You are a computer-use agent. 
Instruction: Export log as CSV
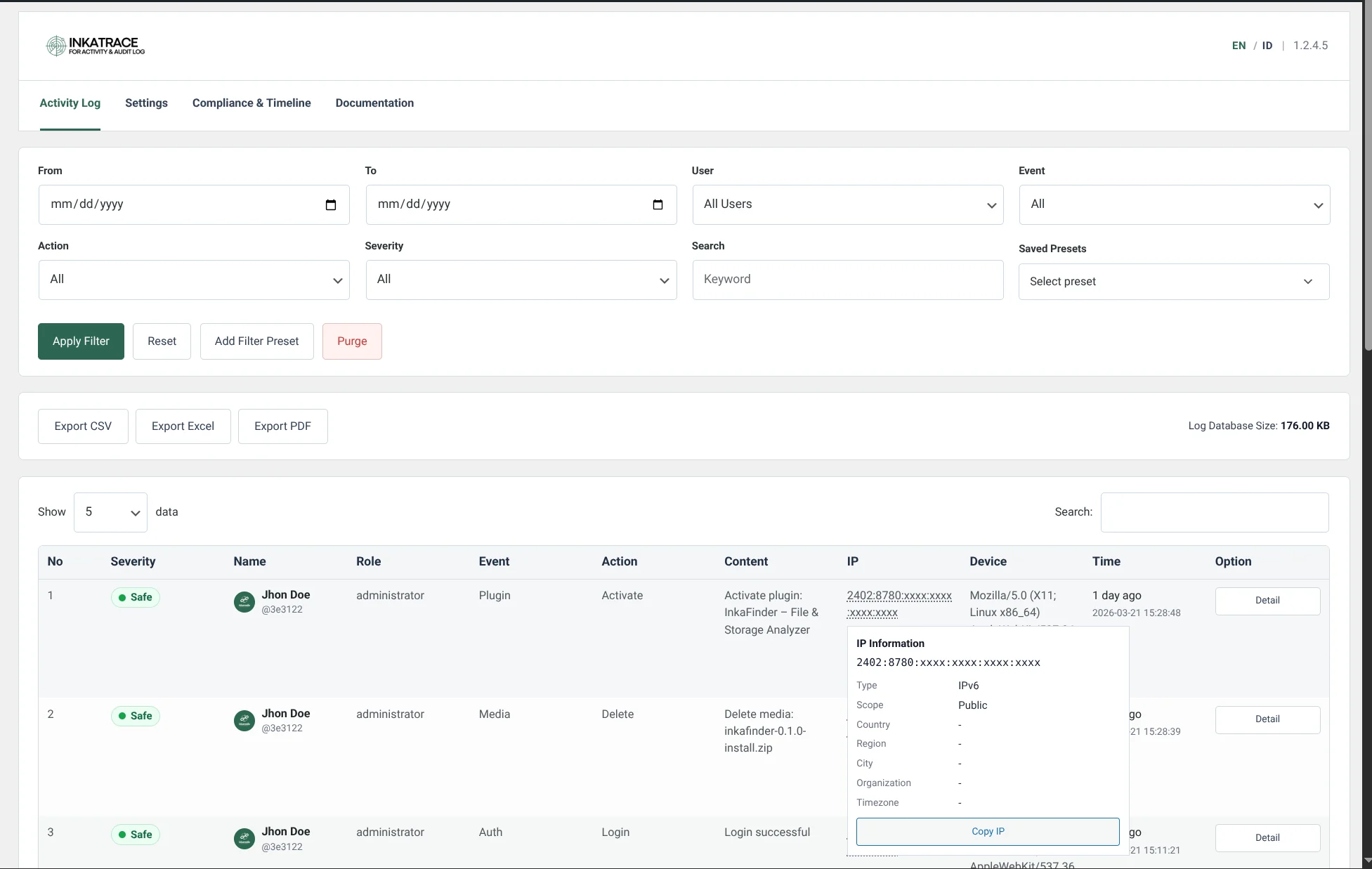[x=83, y=426]
